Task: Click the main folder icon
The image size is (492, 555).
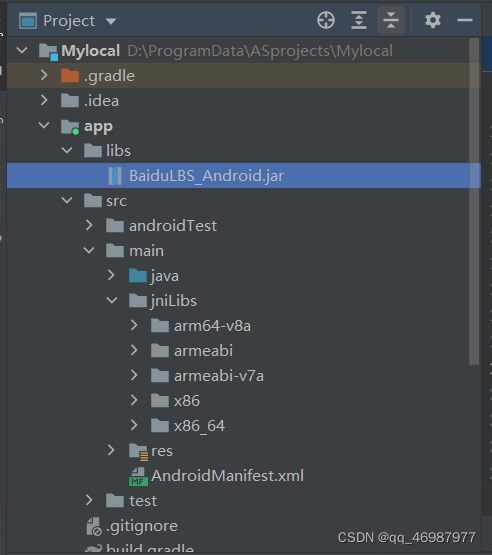Action: [x=115, y=251]
